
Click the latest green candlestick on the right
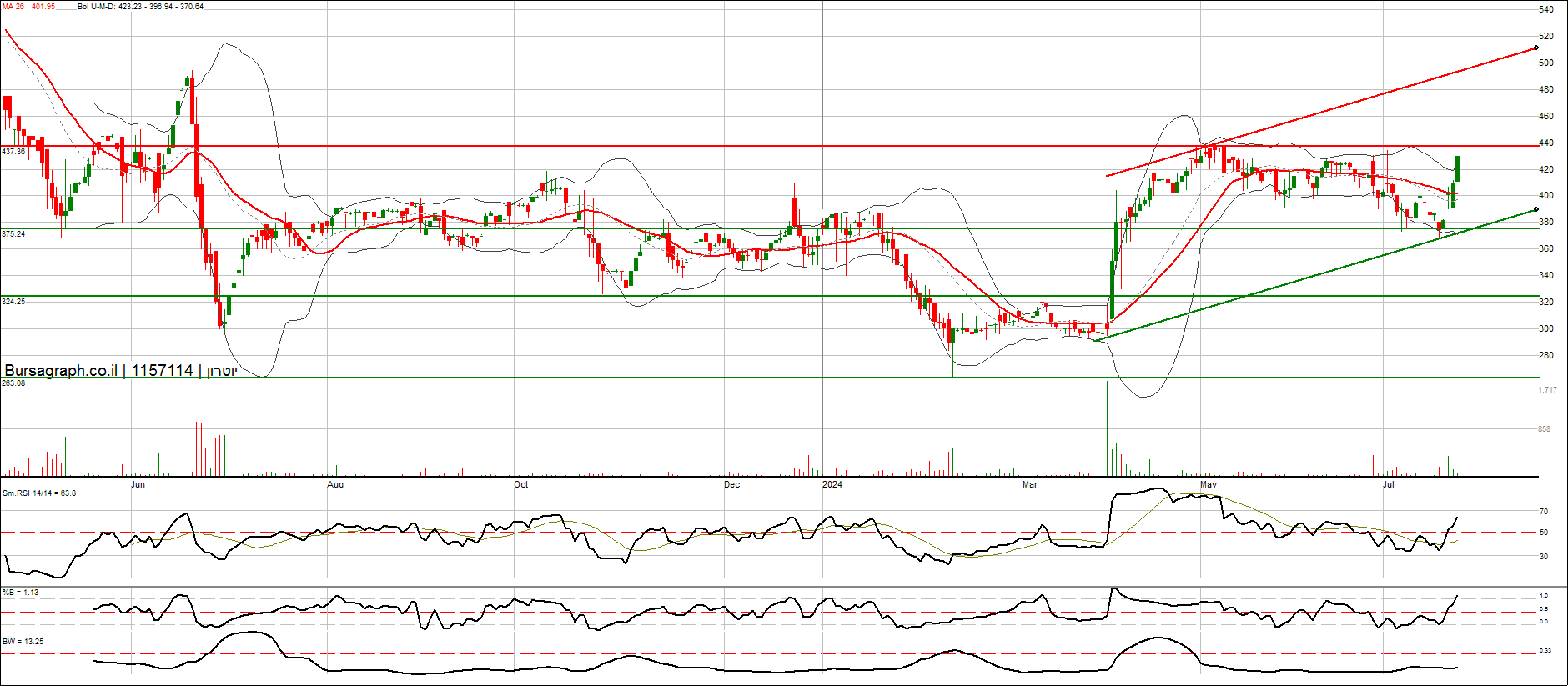(x=1458, y=168)
